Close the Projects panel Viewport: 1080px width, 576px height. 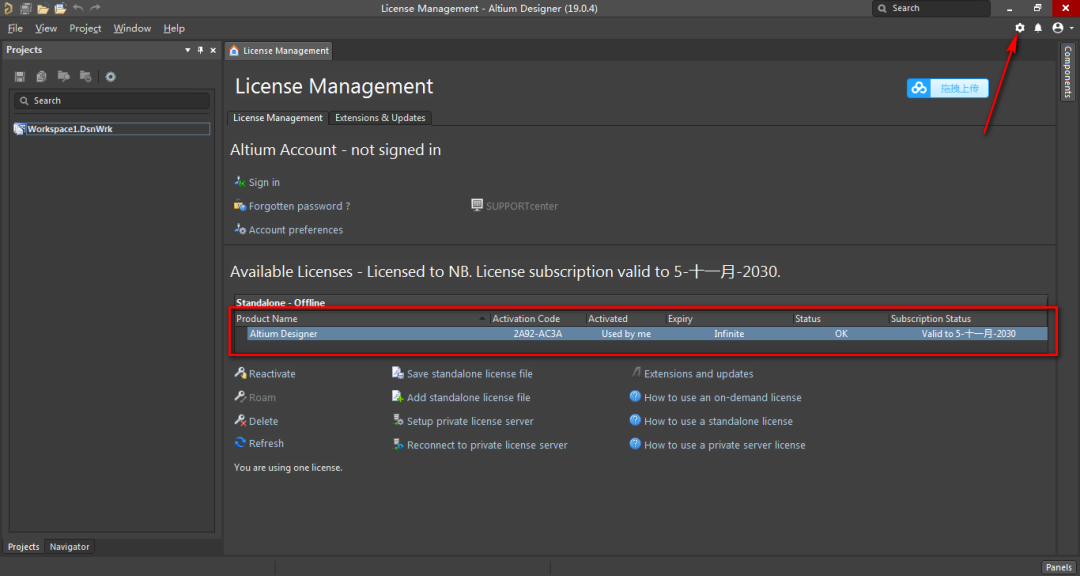pos(213,50)
